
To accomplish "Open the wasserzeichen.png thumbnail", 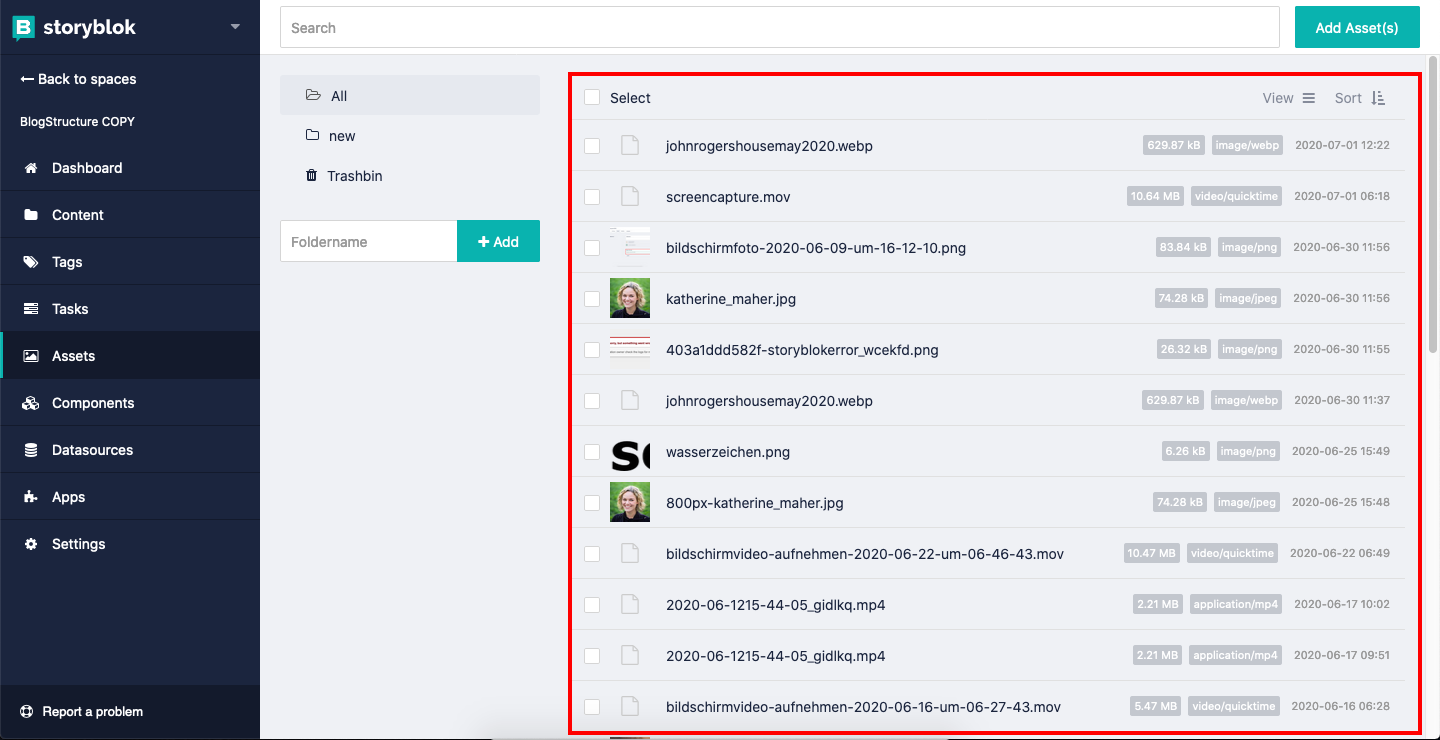I will coord(630,451).
